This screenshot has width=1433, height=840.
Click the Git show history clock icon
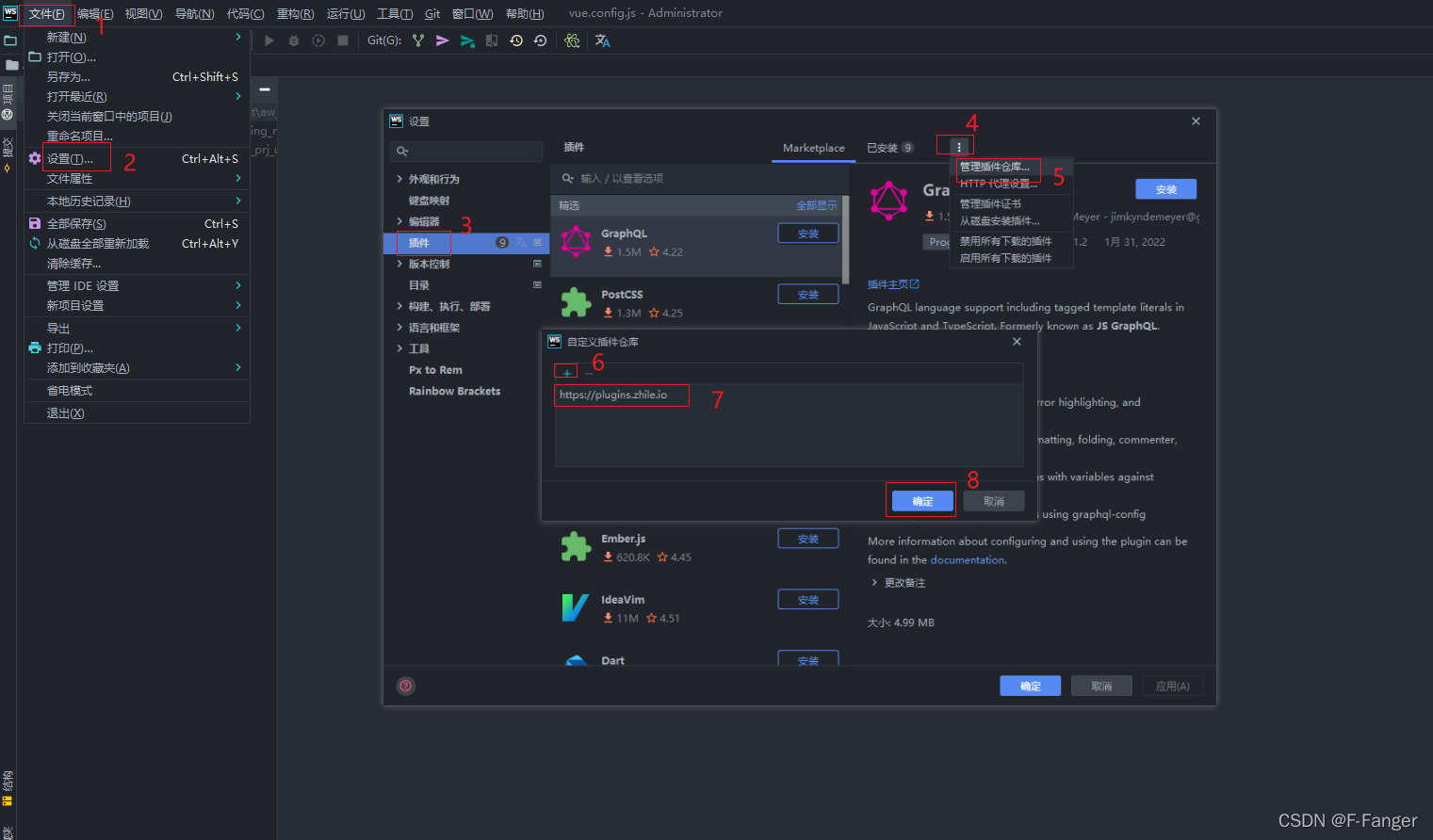pyautogui.click(x=516, y=40)
